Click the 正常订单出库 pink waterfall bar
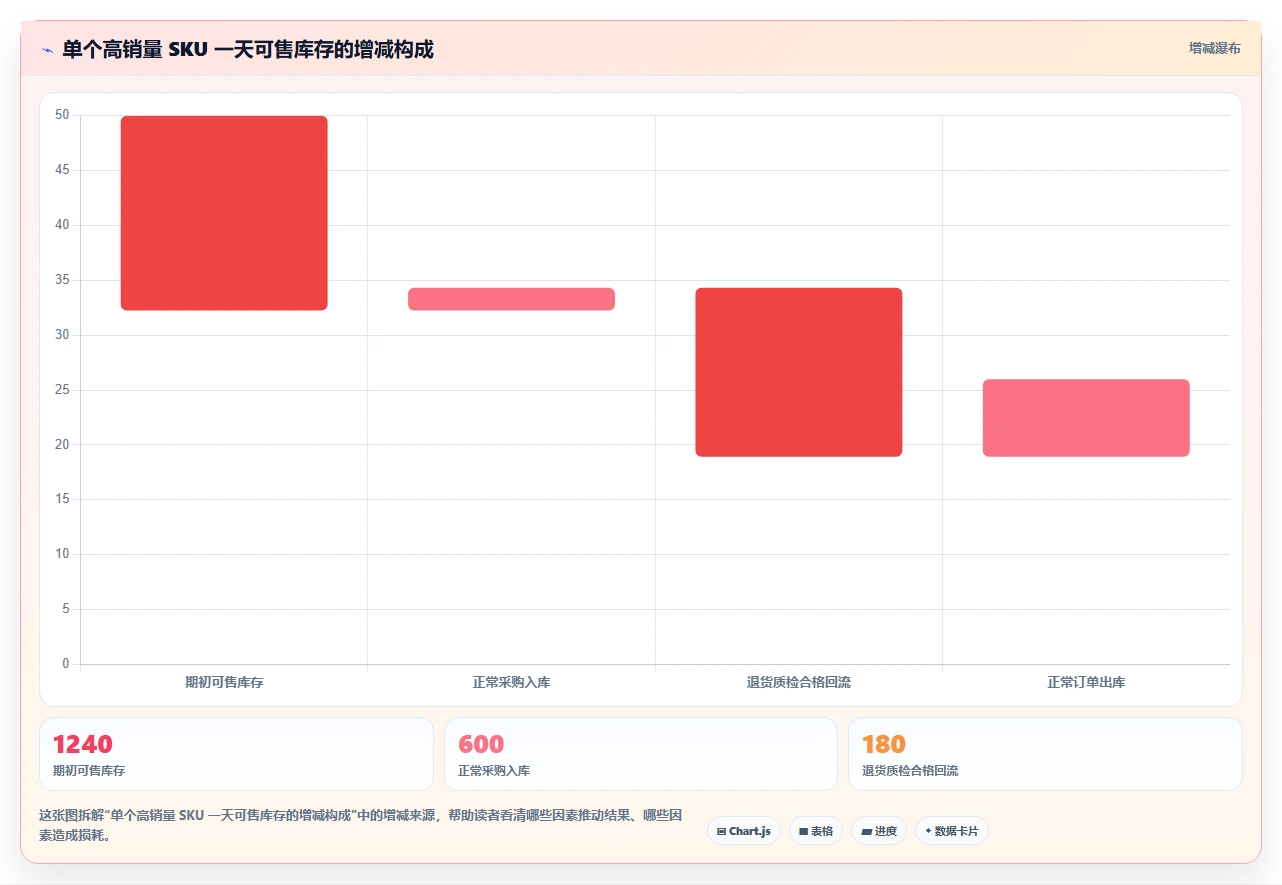The image size is (1282, 885). coord(1086,418)
